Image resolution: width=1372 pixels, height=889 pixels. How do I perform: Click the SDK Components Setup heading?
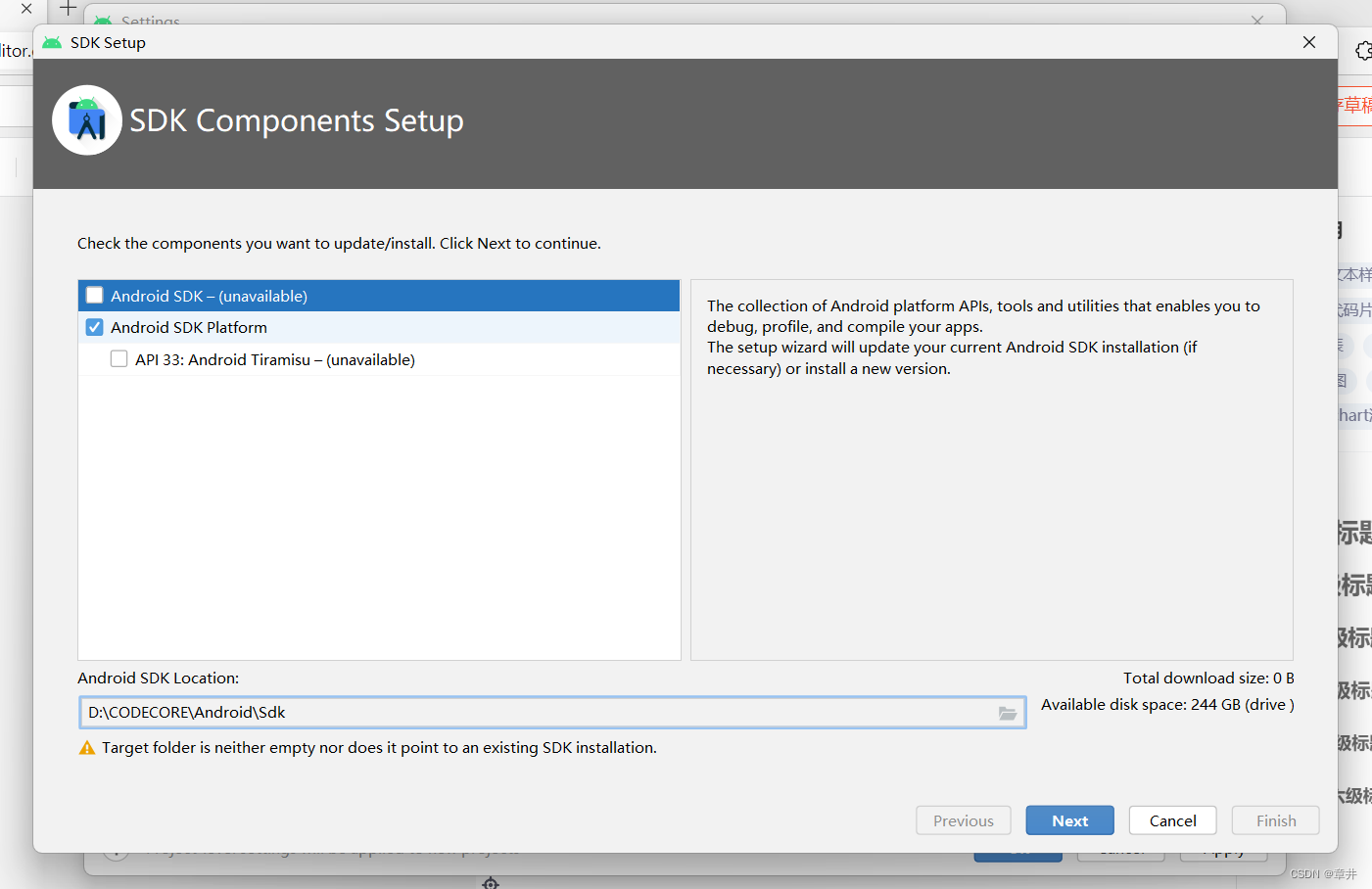pos(297,120)
